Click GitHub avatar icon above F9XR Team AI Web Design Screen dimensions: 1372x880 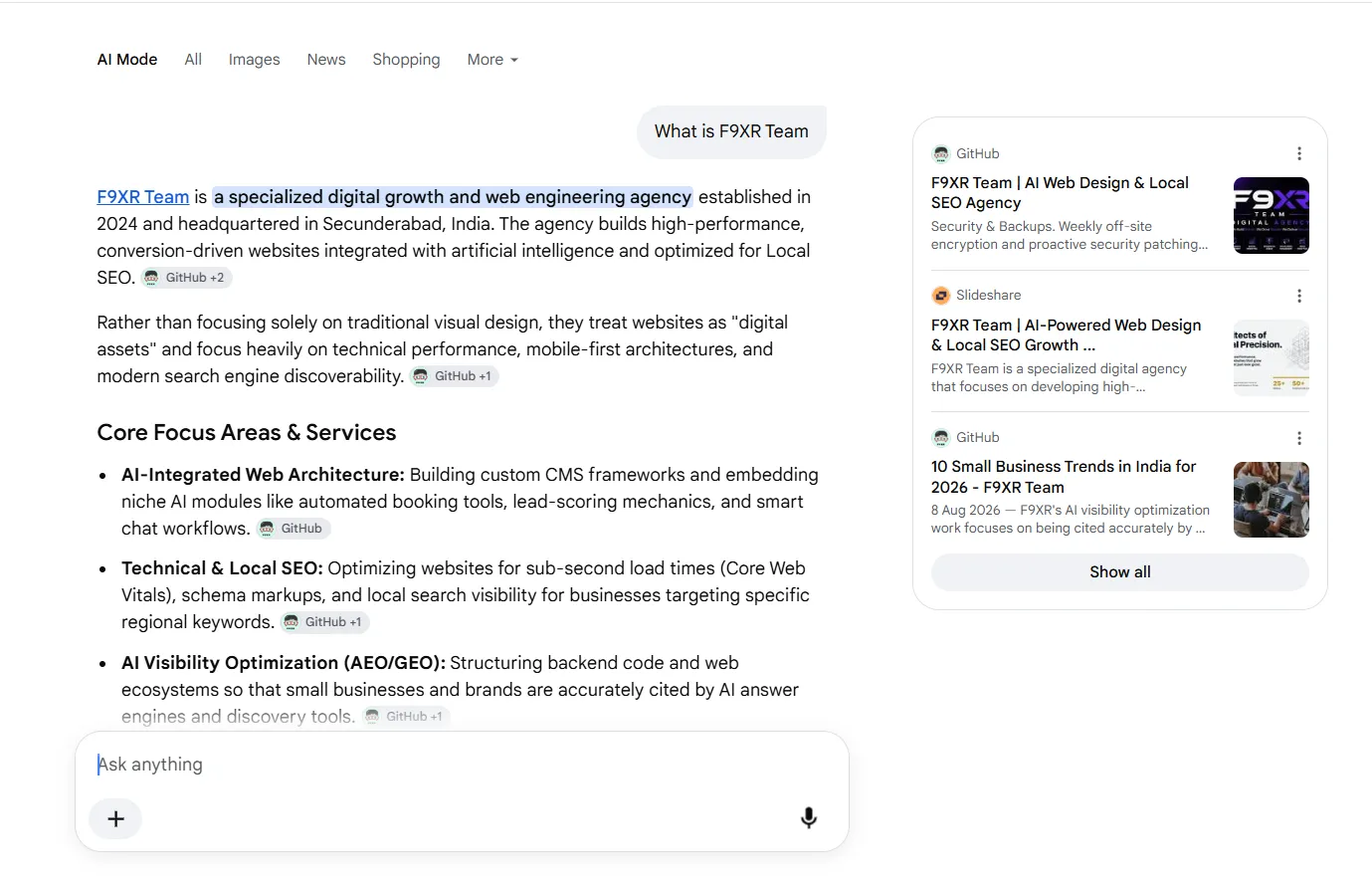point(941,153)
